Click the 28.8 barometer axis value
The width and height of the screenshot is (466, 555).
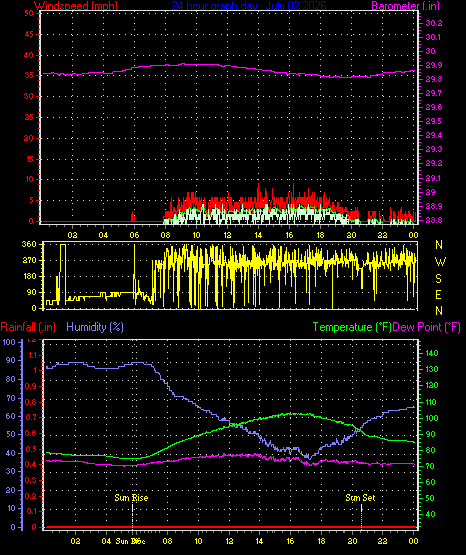pos(434,220)
